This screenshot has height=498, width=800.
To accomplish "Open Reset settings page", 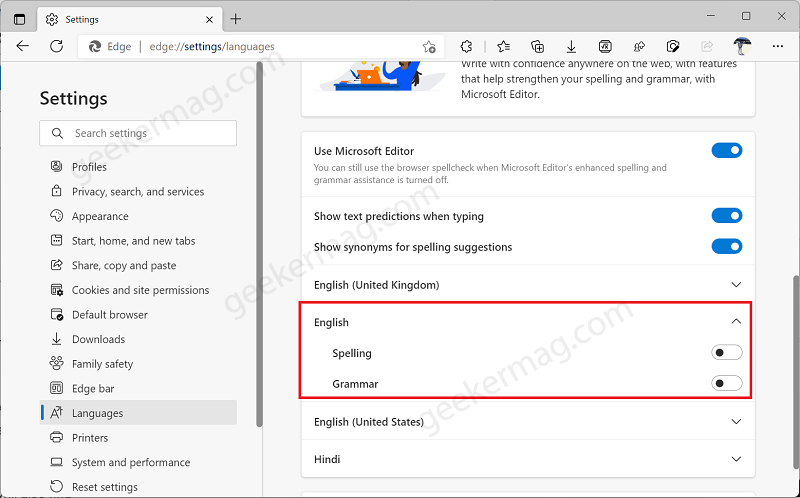I will pos(139,487).
